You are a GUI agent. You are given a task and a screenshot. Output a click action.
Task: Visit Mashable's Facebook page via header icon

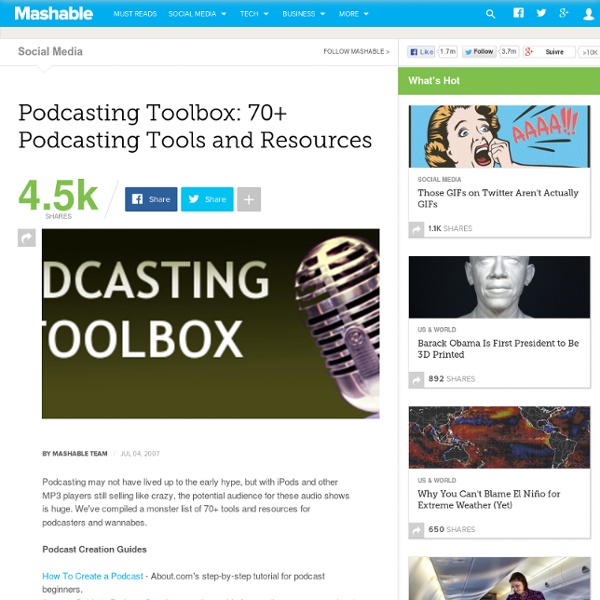[x=518, y=13]
